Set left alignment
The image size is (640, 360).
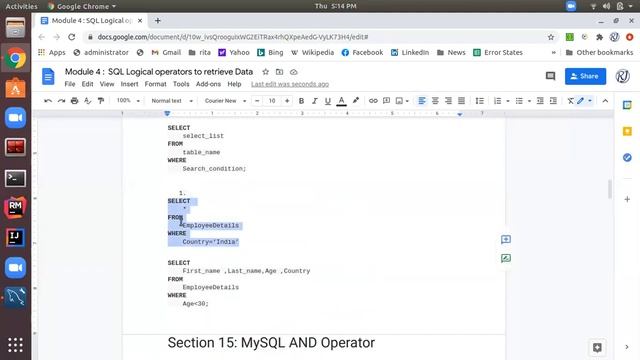pyautogui.click(x=422, y=101)
